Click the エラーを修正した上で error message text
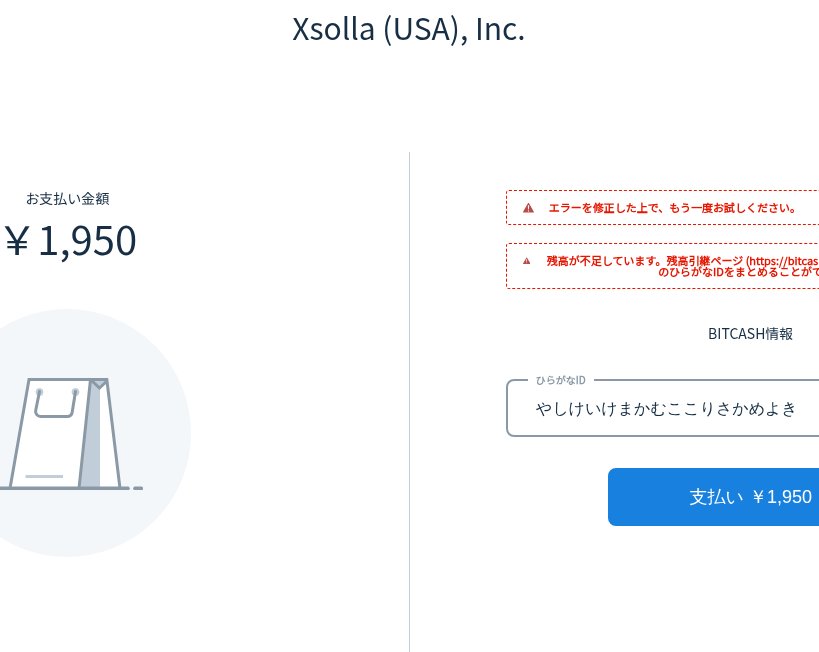This screenshot has width=819, height=652. point(672,208)
